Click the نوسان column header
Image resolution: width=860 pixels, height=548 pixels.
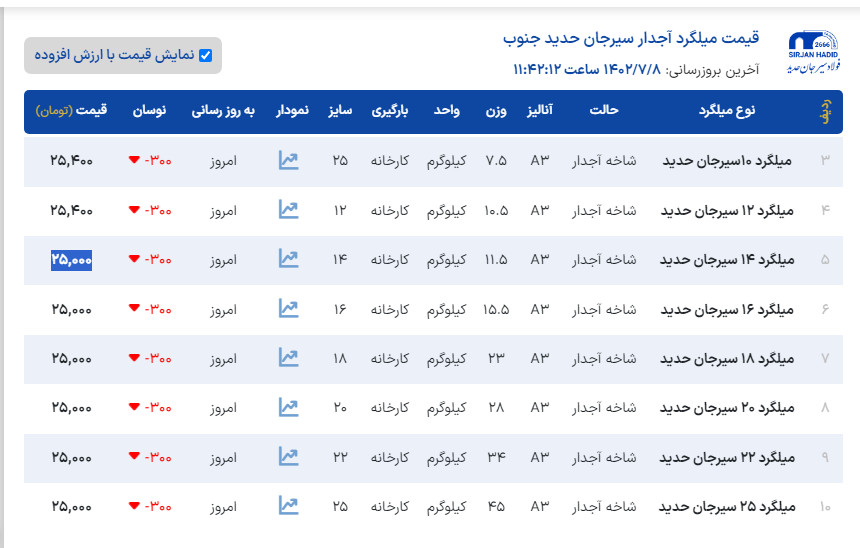(150, 110)
